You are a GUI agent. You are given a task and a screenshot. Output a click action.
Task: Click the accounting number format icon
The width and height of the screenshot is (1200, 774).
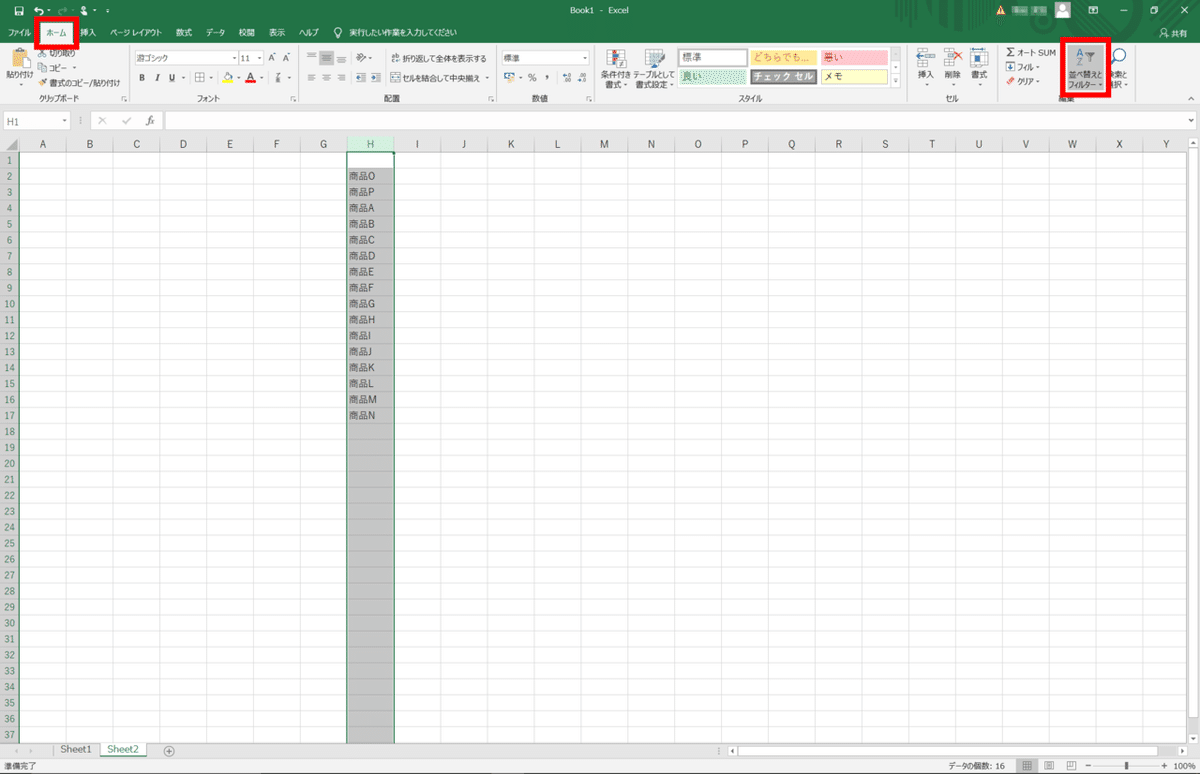[511, 77]
